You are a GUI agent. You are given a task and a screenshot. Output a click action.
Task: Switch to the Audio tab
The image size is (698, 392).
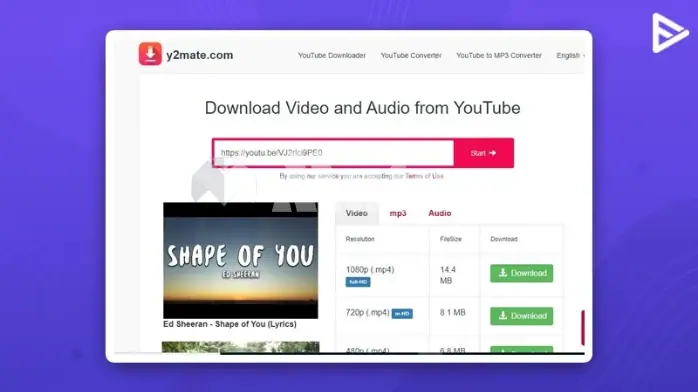(439, 213)
